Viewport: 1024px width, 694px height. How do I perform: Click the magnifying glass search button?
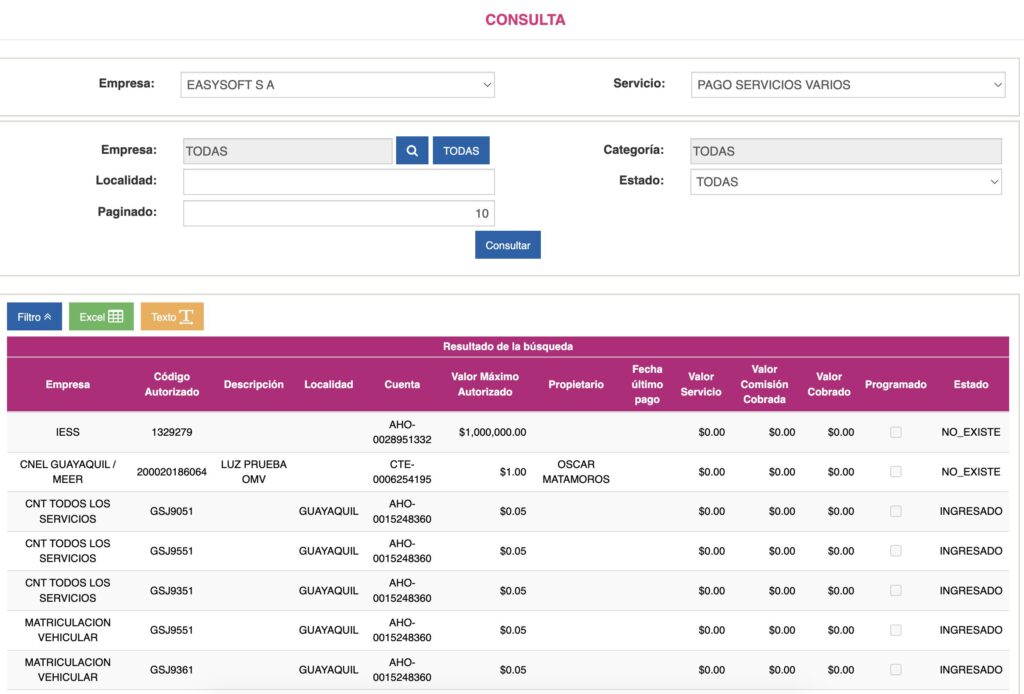pyautogui.click(x=411, y=151)
